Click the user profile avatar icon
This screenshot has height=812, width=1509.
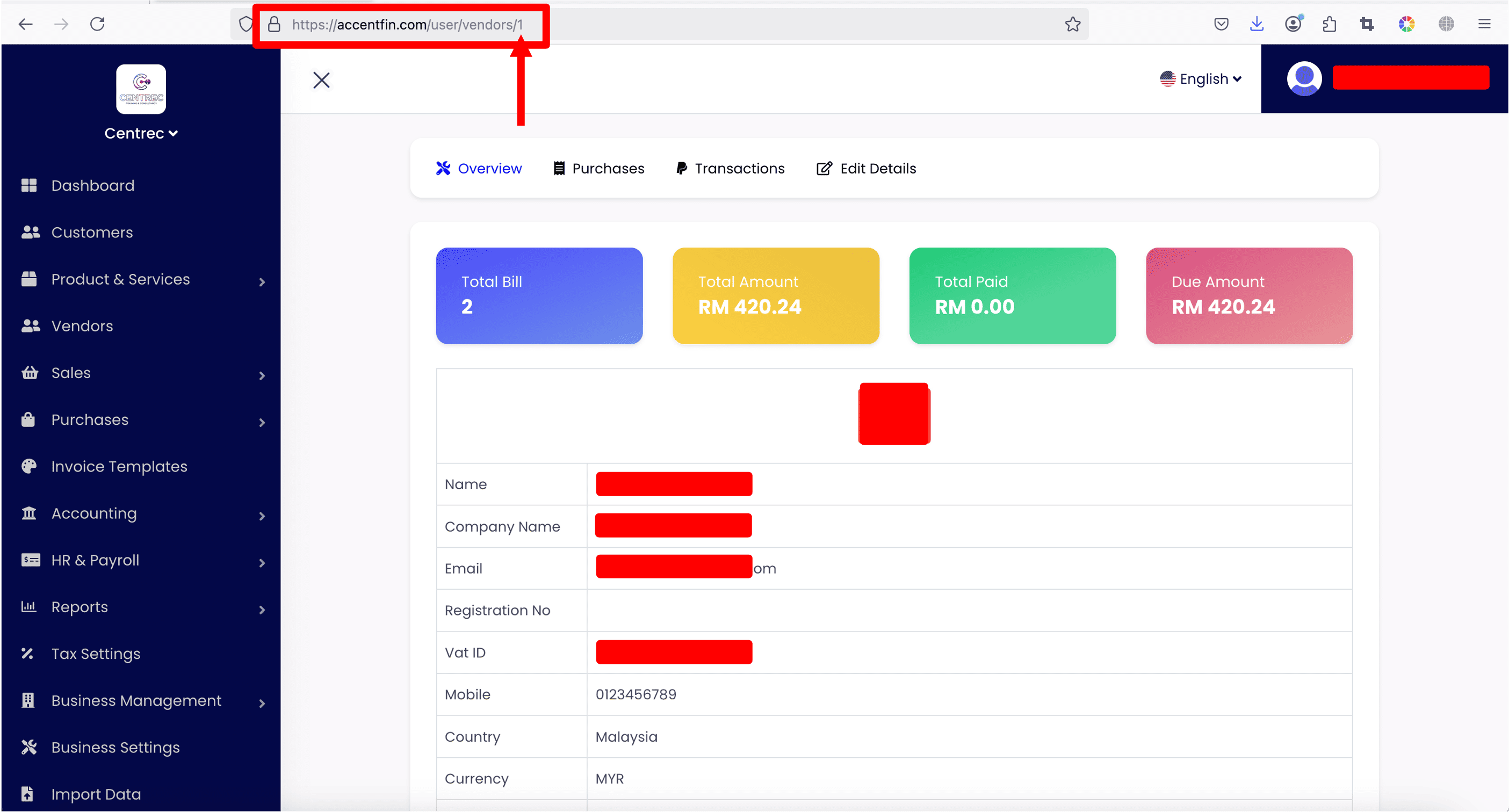point(1303,78)
